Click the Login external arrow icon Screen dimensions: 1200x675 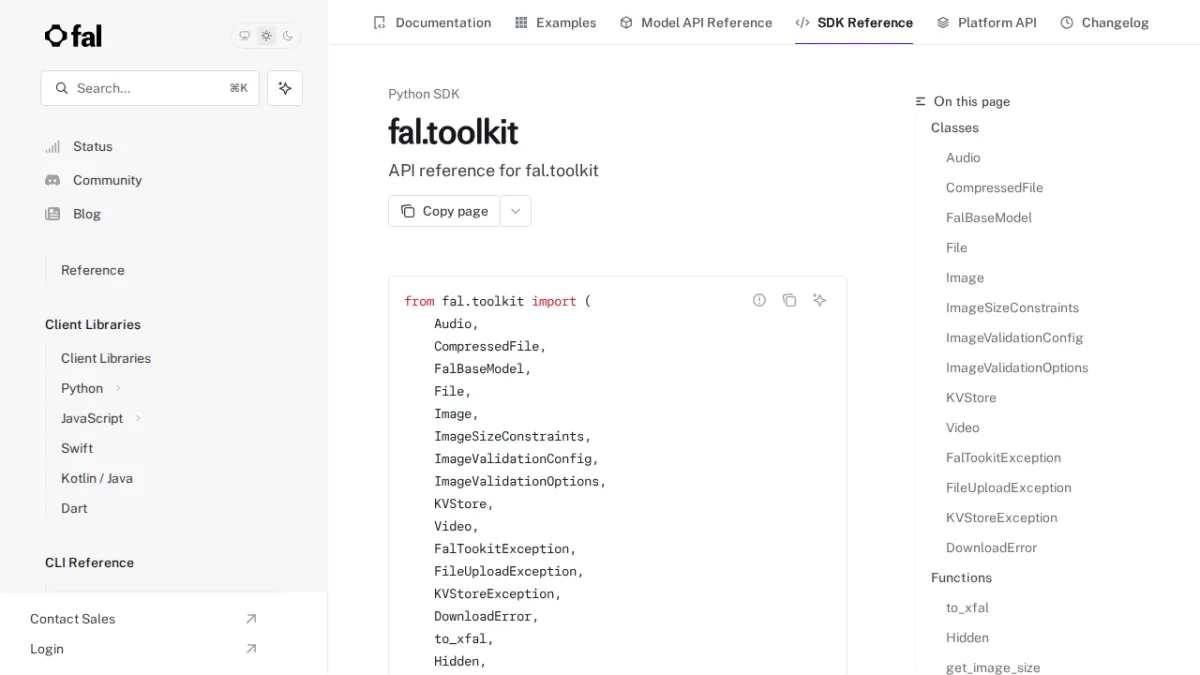(251, 649)
